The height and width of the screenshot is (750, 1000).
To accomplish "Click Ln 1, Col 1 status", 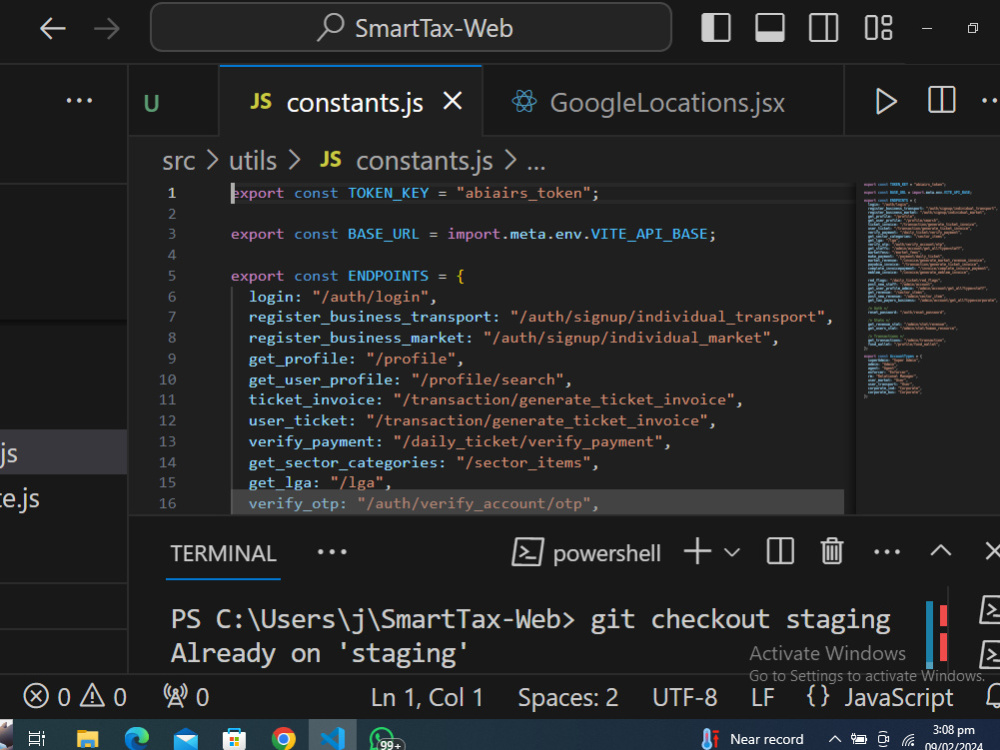I will [x=427, y=698].
